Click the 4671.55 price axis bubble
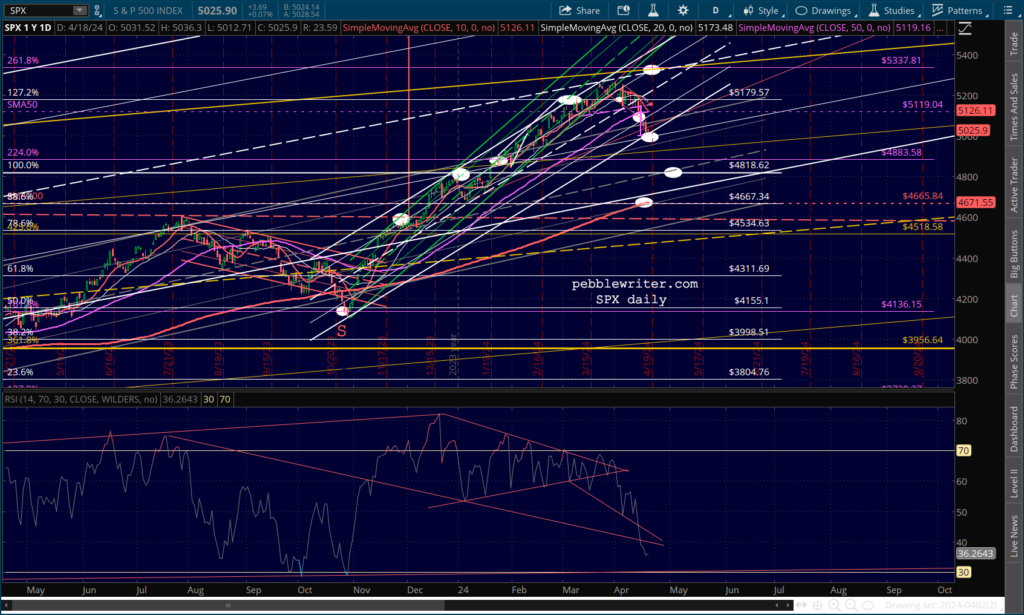The width and height of the screenshot is (1024, 615). [976, 202]
